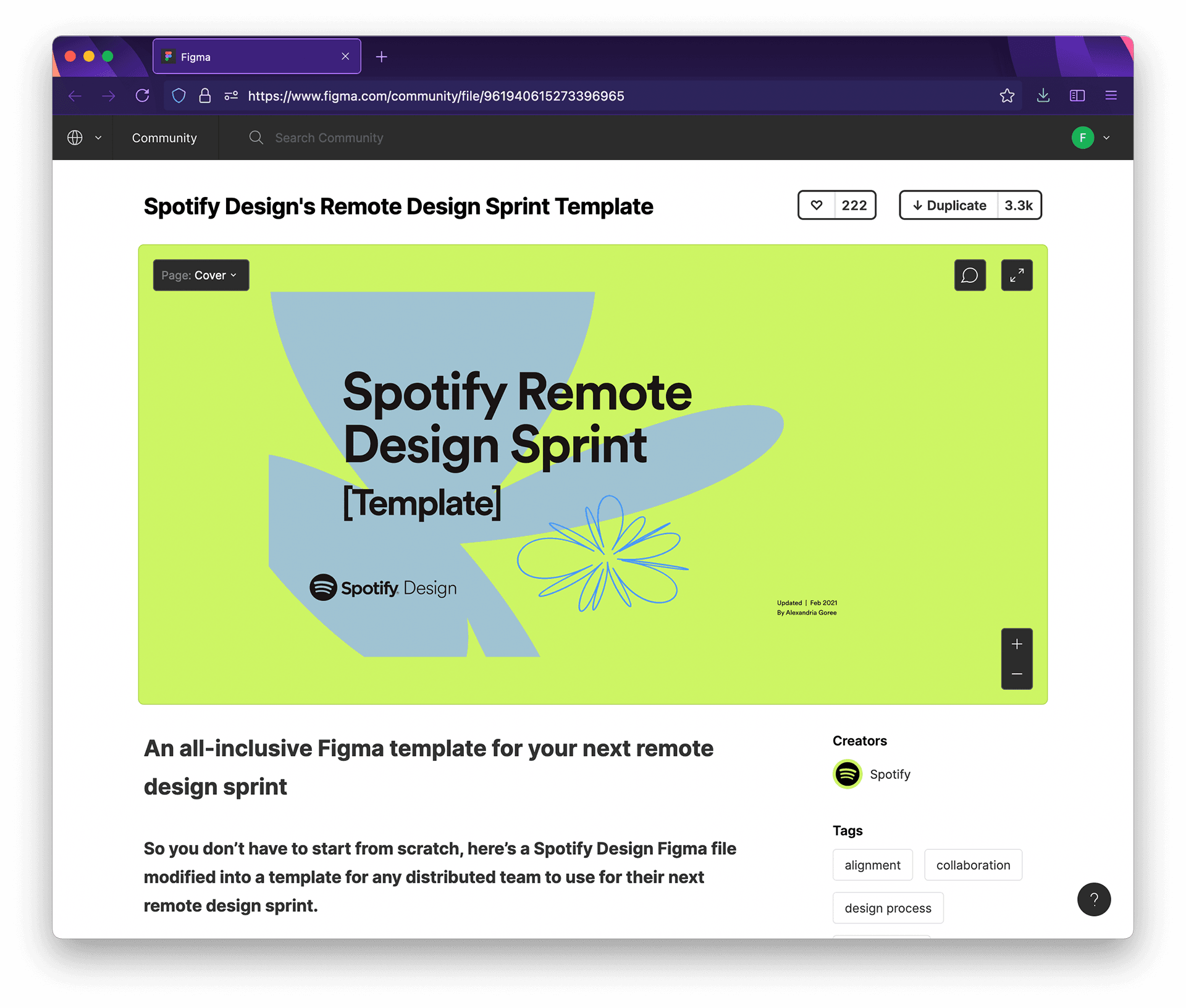Expand the preview to fullscreen
Viewport: 1186px width, 1008px height.
click(x=1017, y=275)
